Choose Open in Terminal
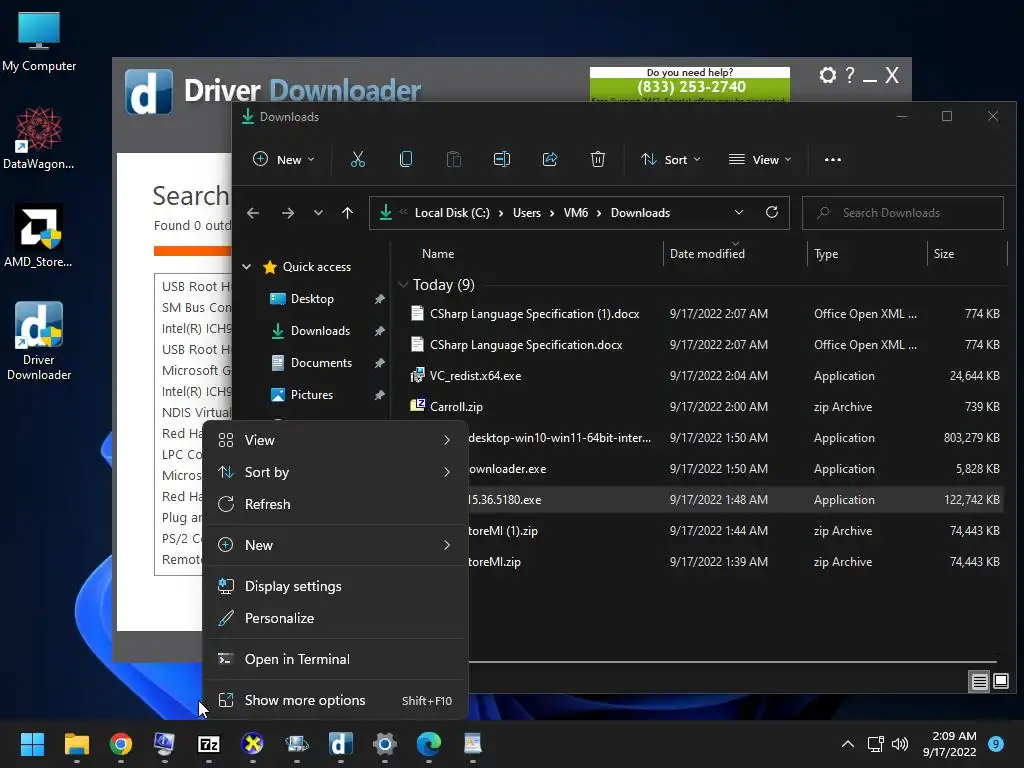The width and height of the screenshot is (1024, 768). 336,660
